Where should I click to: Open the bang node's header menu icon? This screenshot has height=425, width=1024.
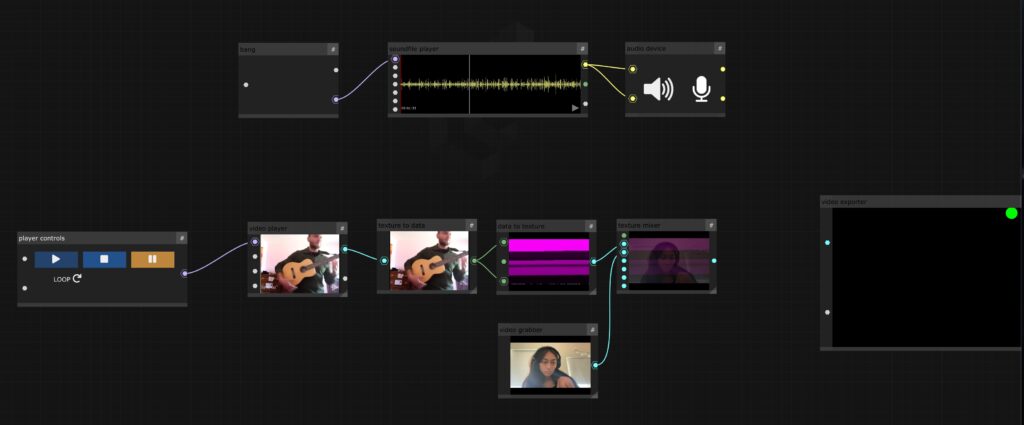coord(332,50)
